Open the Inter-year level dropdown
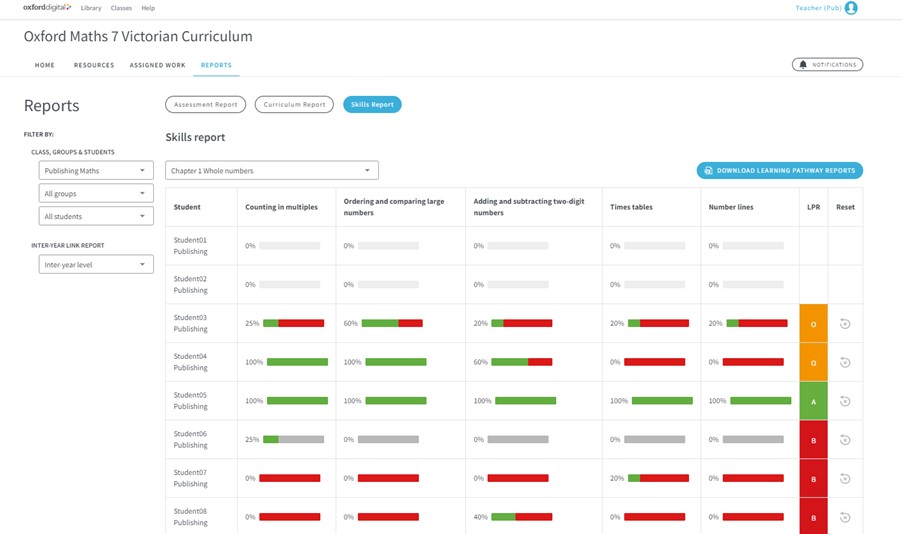 click(x=96, y=265)
